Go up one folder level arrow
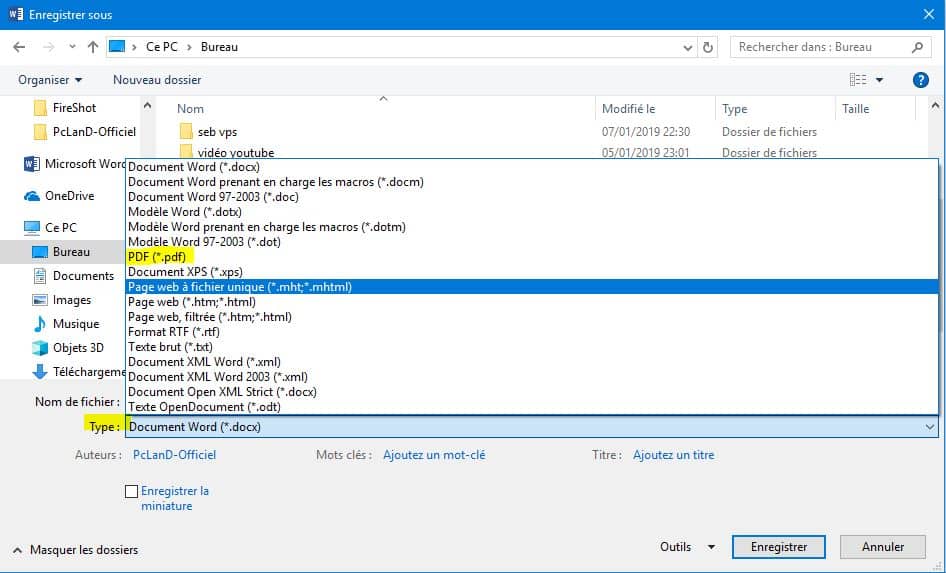Viewport: 946px width, 573px height. click(x=93, y=47)
